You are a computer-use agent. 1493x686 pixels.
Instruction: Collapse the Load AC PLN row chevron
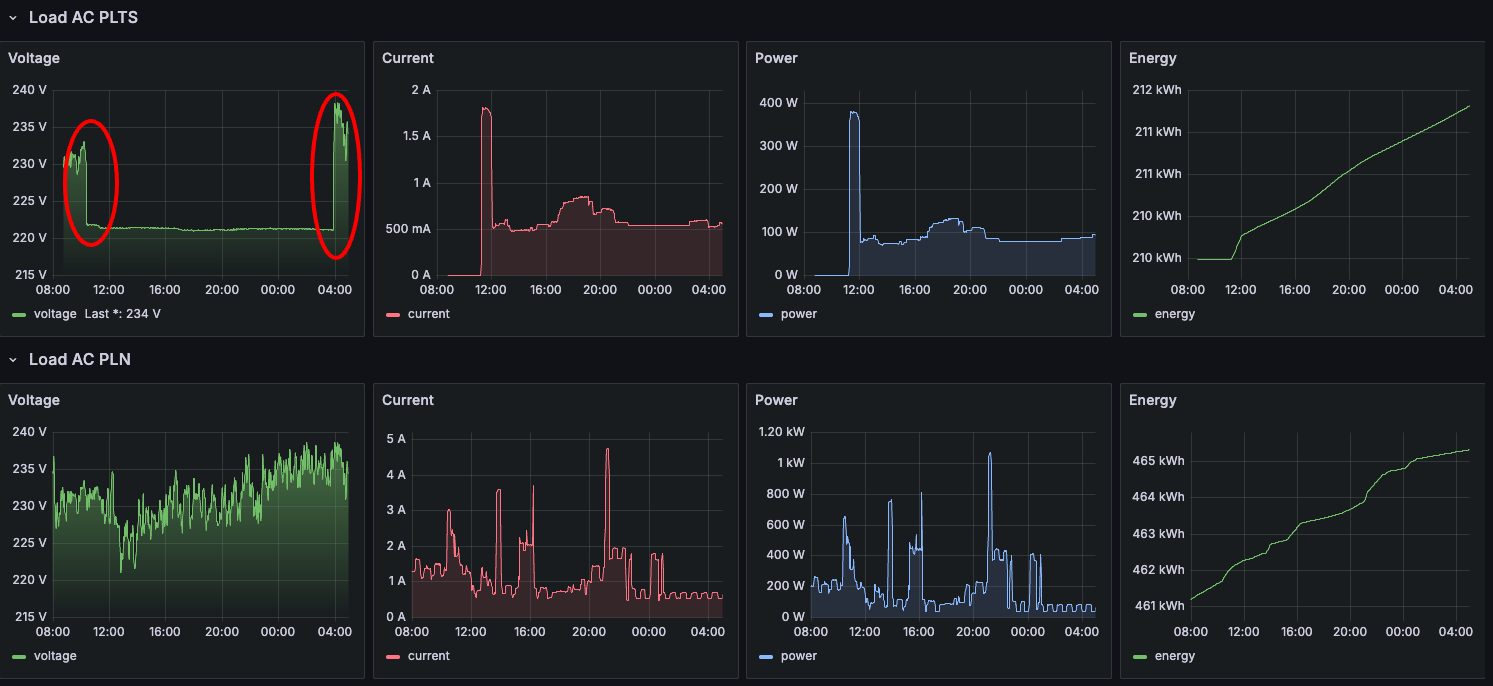tap(13, 360)
